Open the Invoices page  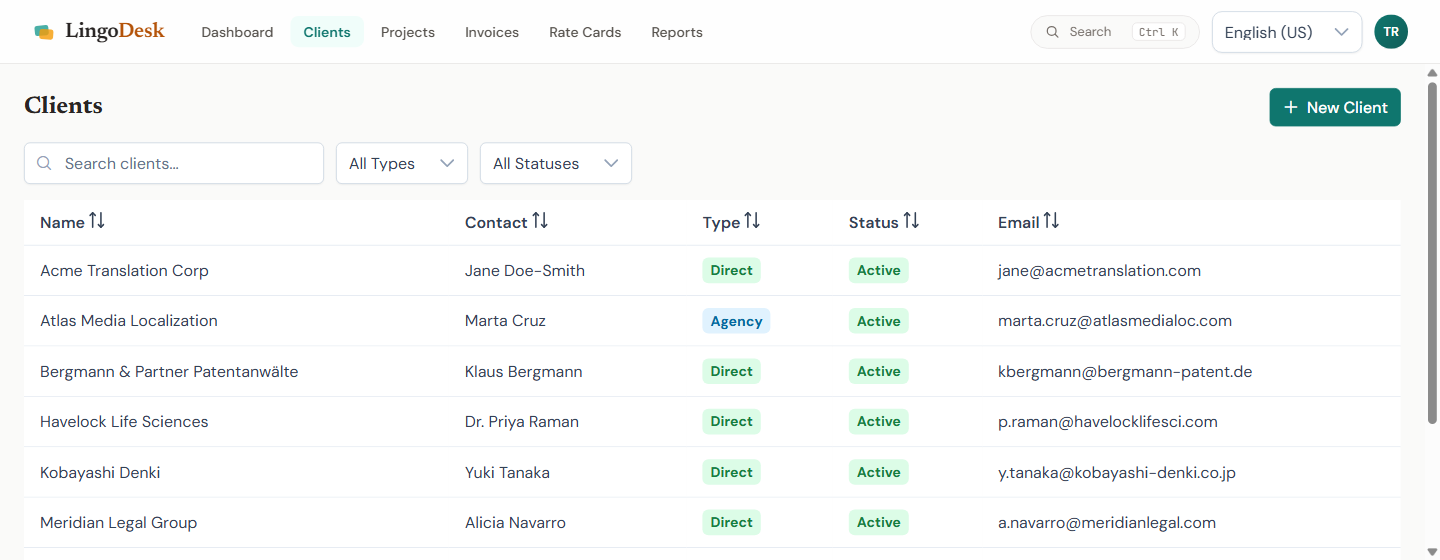click(x=492, y=32)
